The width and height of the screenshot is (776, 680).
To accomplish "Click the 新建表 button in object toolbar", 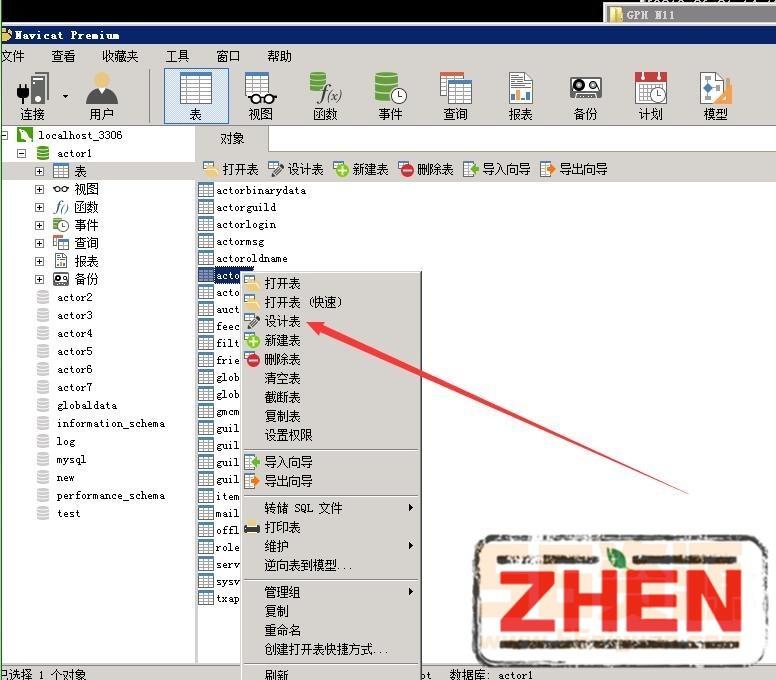I will point(361,170).
